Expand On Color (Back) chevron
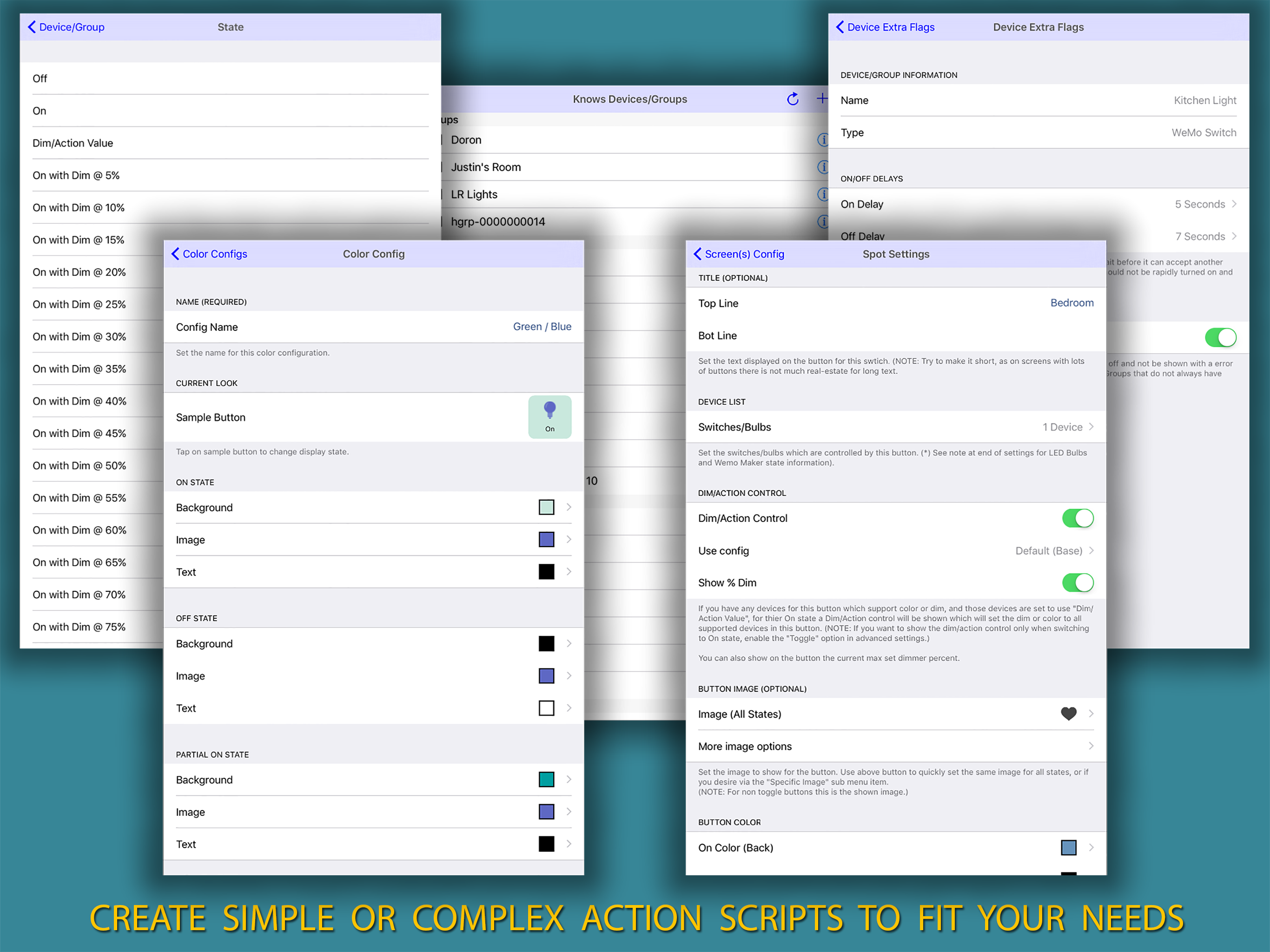 [1091, 847]
